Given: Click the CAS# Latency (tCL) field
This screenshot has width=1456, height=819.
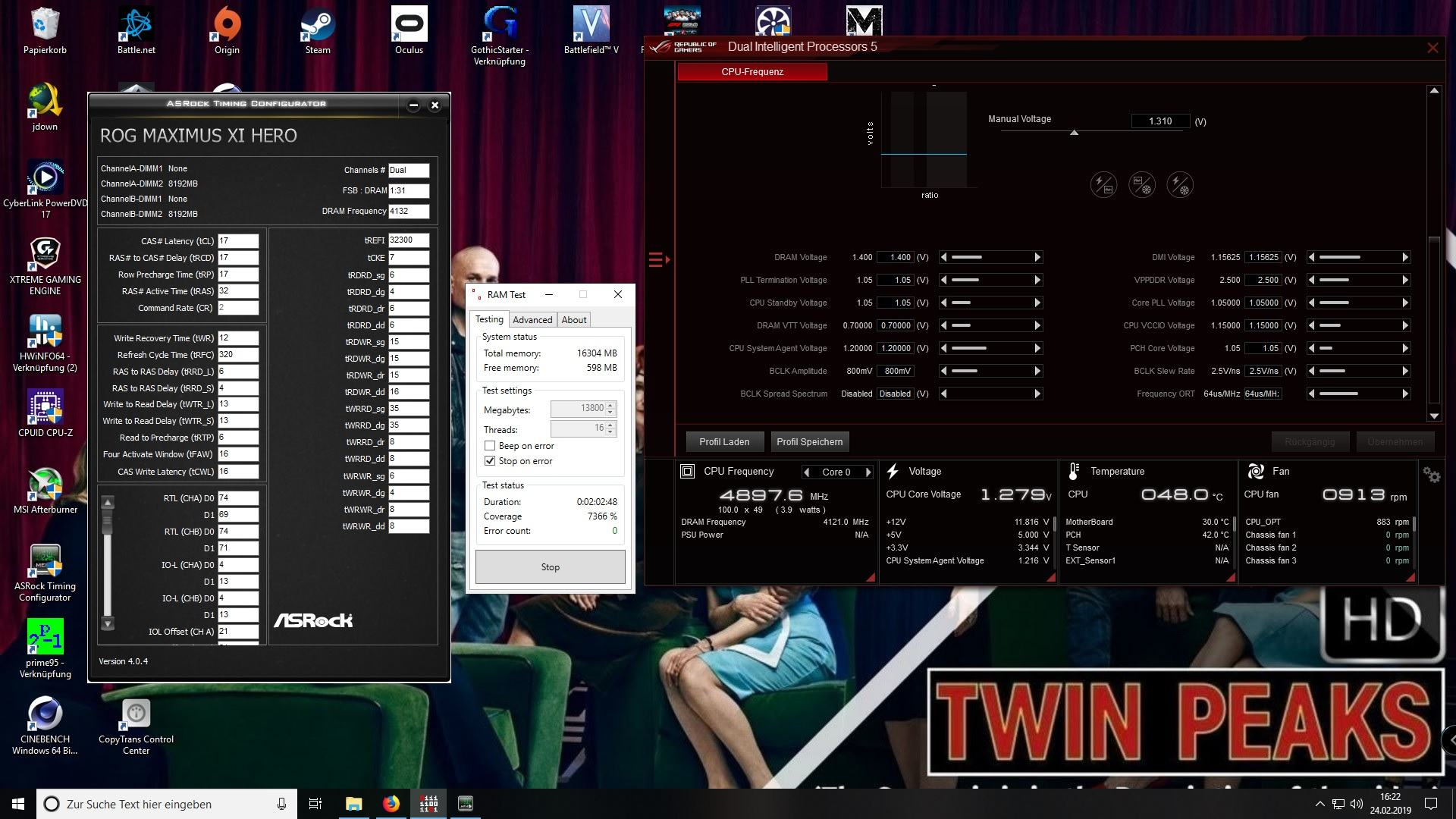Looking at the screenshot, I should 238,241.
